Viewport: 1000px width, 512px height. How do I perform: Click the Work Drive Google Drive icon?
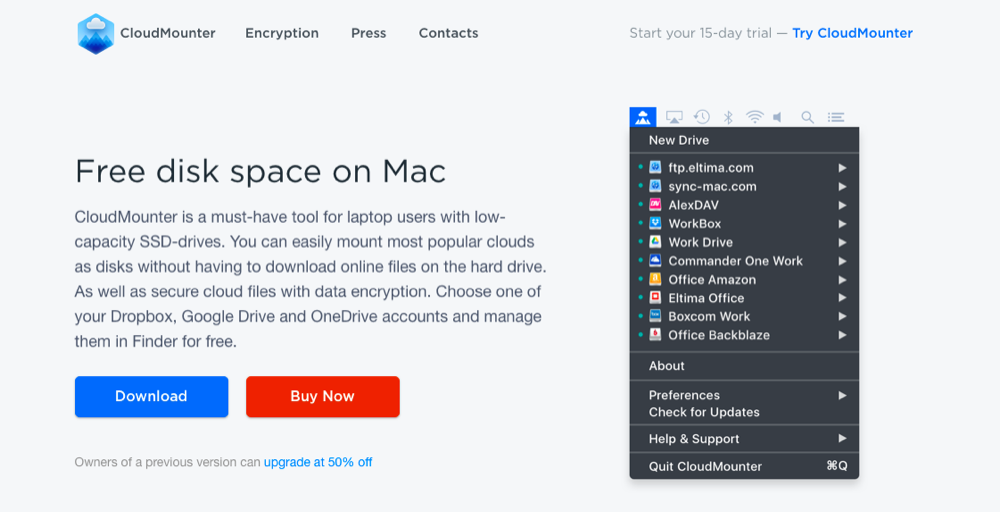(x=655, y=242)
